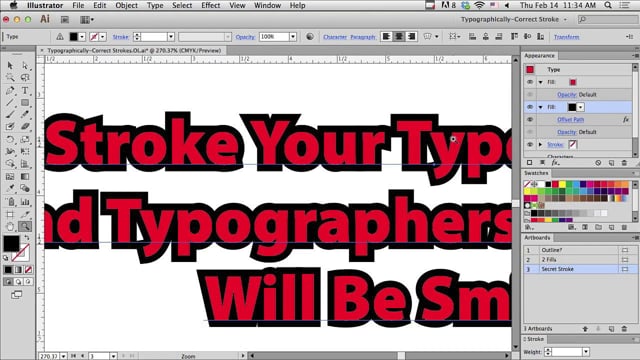Select Align Center paragraph button
Screen dimensions: 640x360
[399, 37]
